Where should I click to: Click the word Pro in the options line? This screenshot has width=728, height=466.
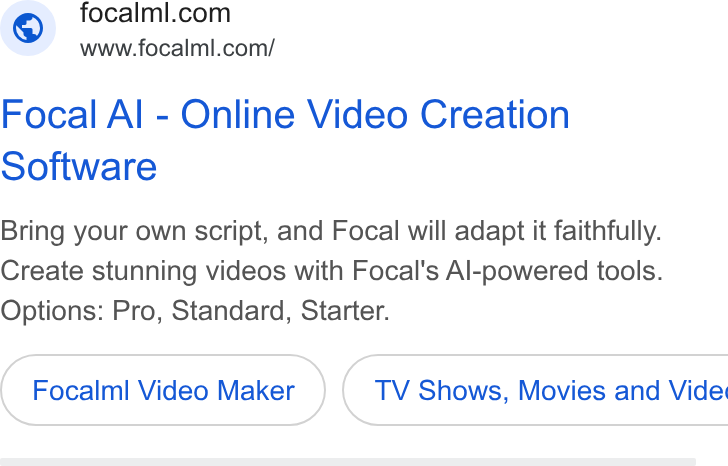click(137, 311)
